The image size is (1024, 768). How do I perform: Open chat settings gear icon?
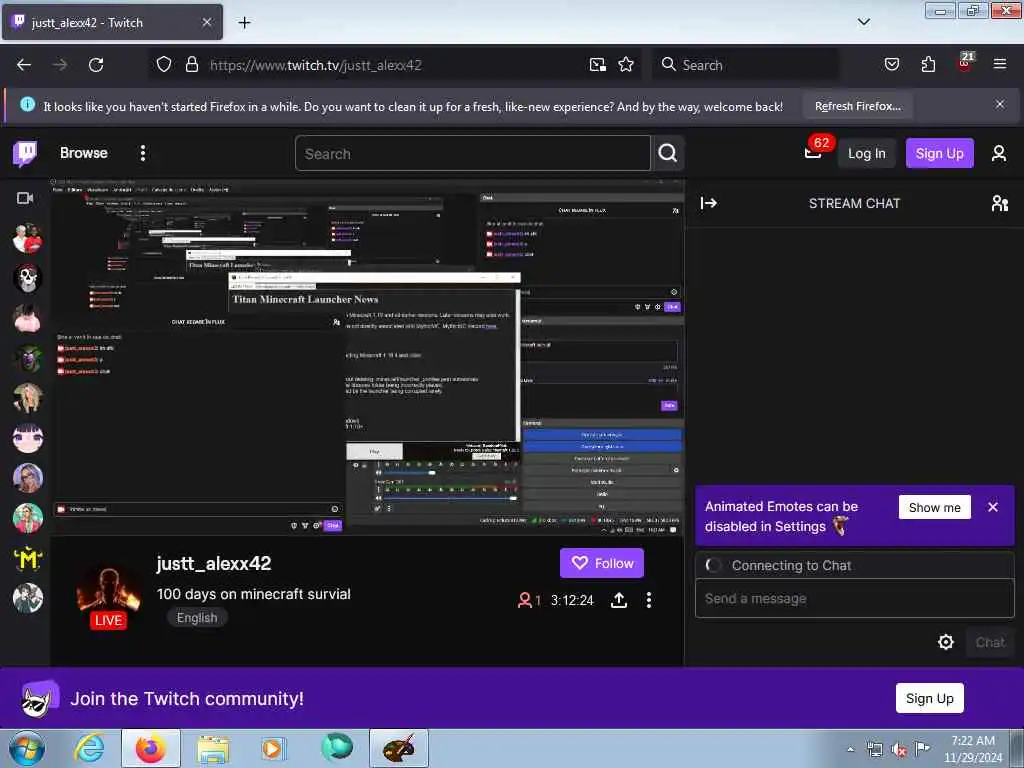(946, 642)
